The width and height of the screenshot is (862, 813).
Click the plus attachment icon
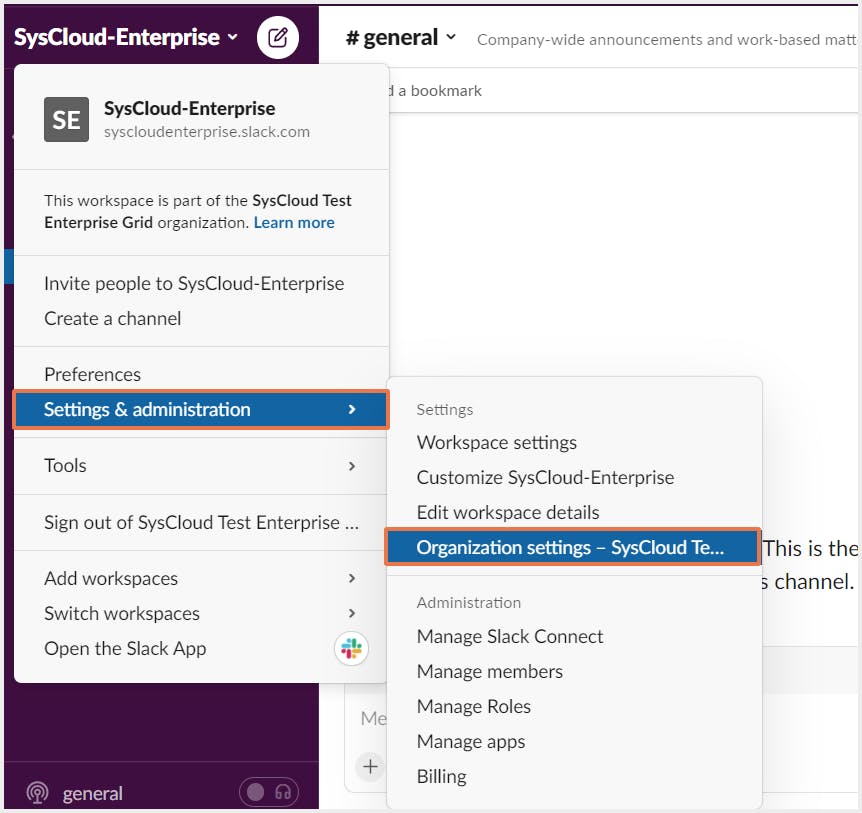click(x=371, y=766)
